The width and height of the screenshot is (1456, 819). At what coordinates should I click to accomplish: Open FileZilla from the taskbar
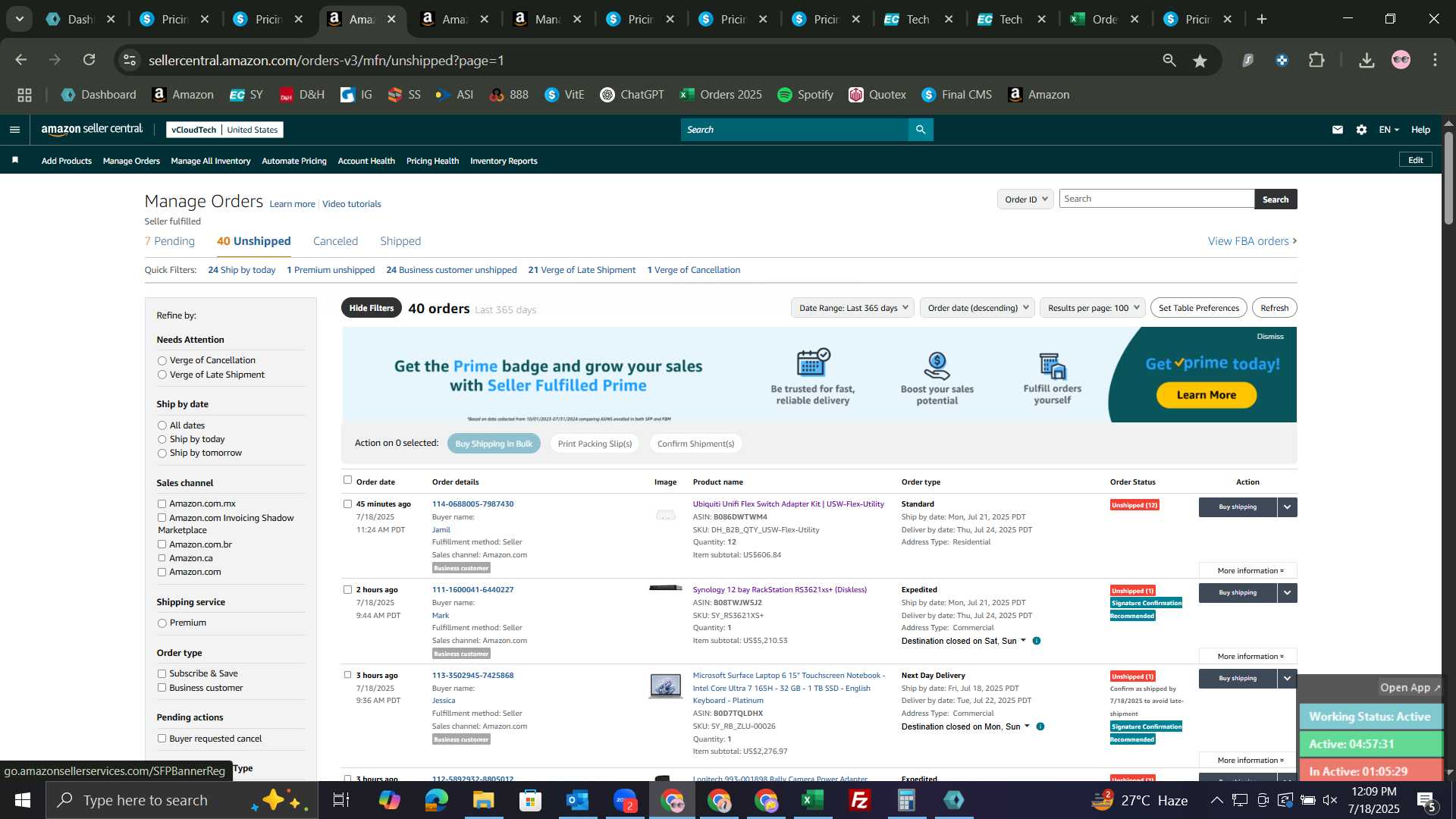860,800
